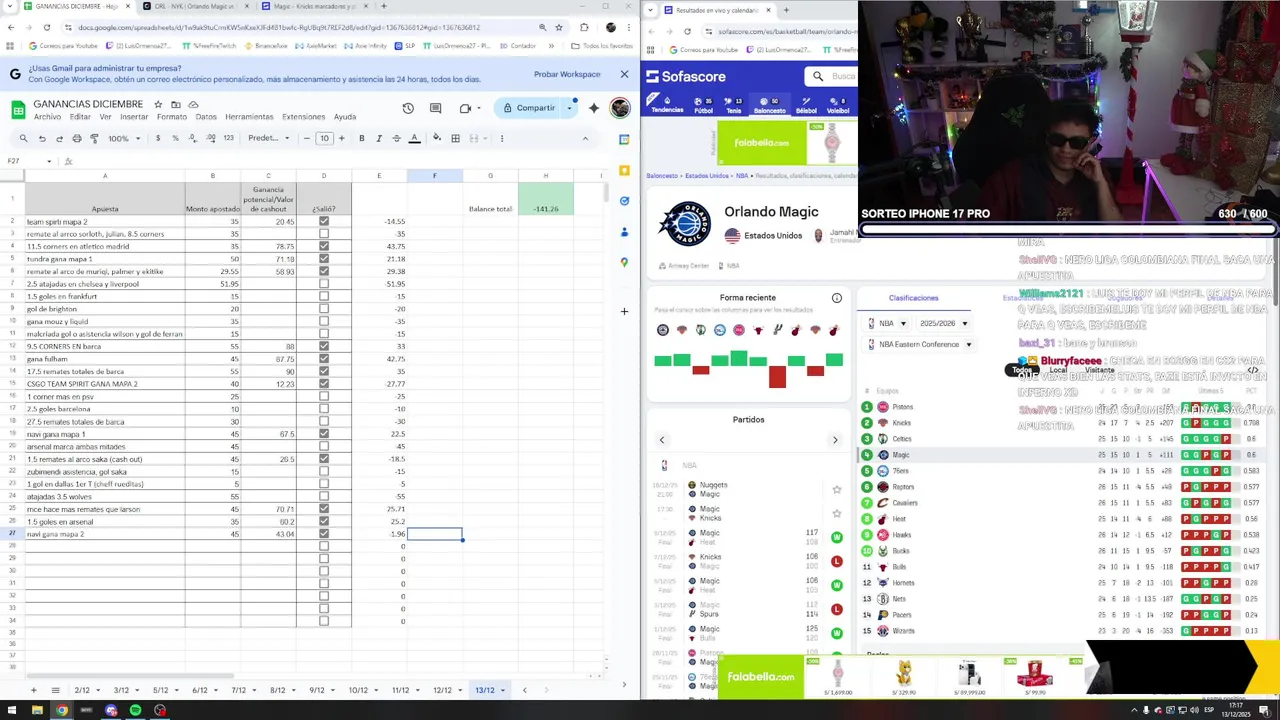Click the move-to-folder icon beside title
The height and width of the screenshot is (720, 1280).
(175, 104)
